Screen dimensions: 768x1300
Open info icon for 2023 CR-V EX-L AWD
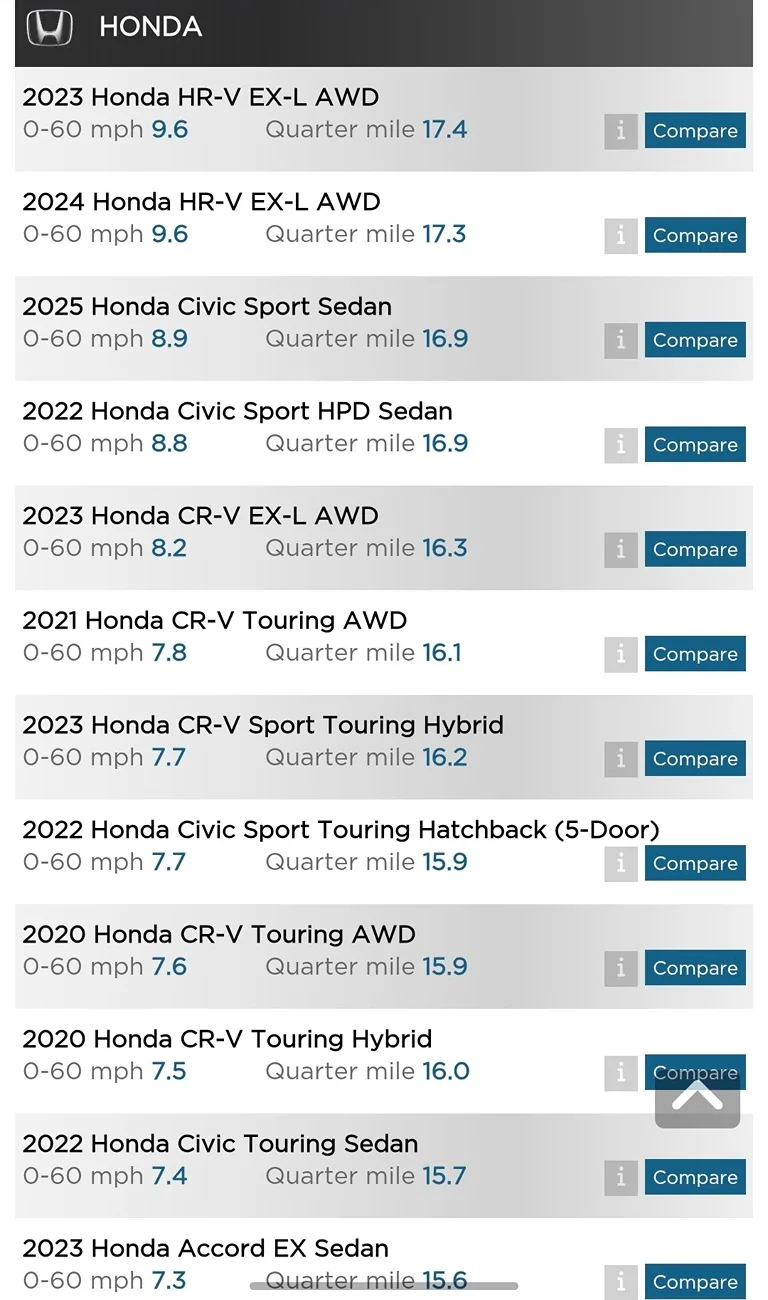(x=620, y=549)
